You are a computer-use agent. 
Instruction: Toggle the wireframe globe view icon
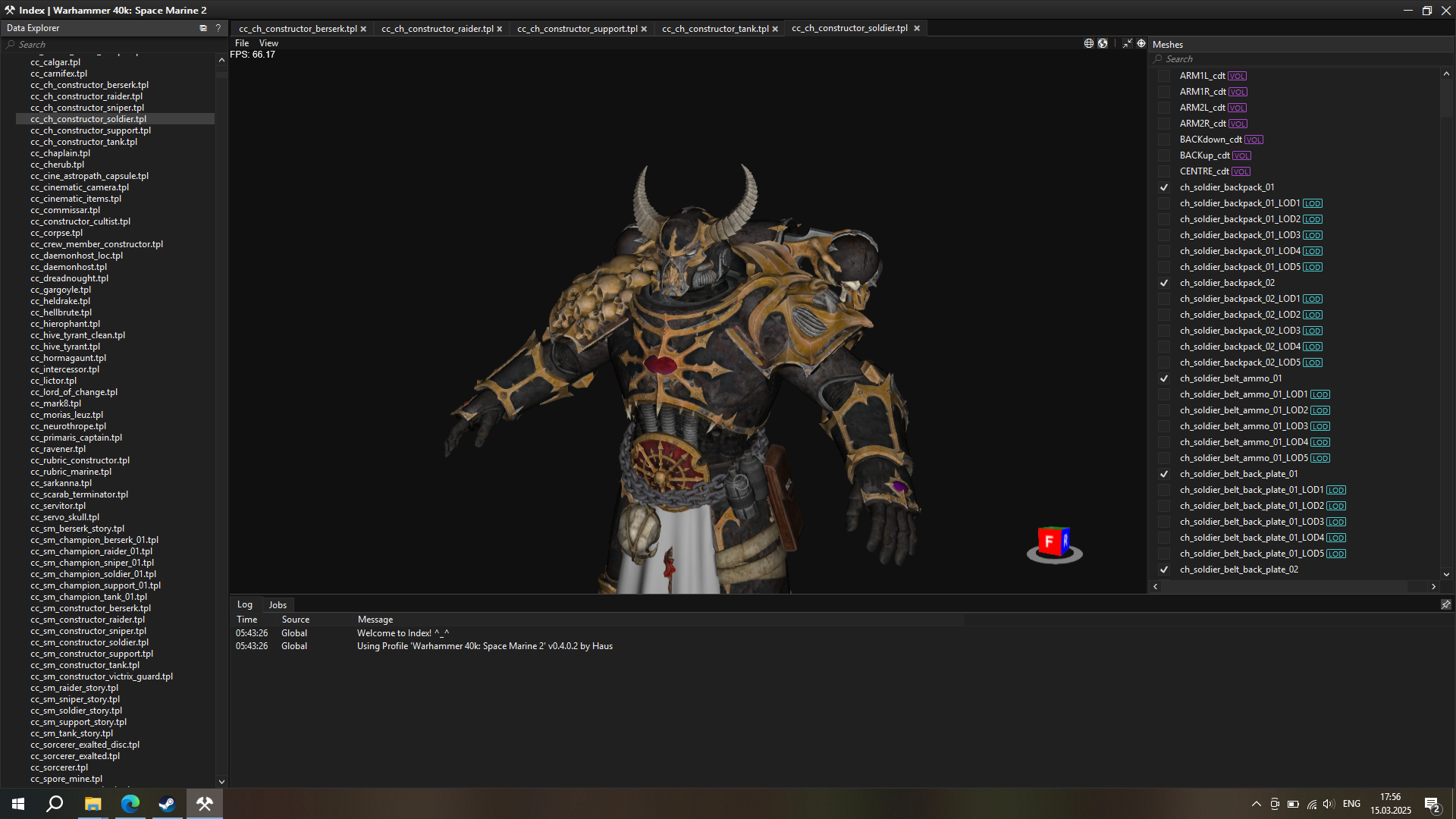click(1089, 43)
